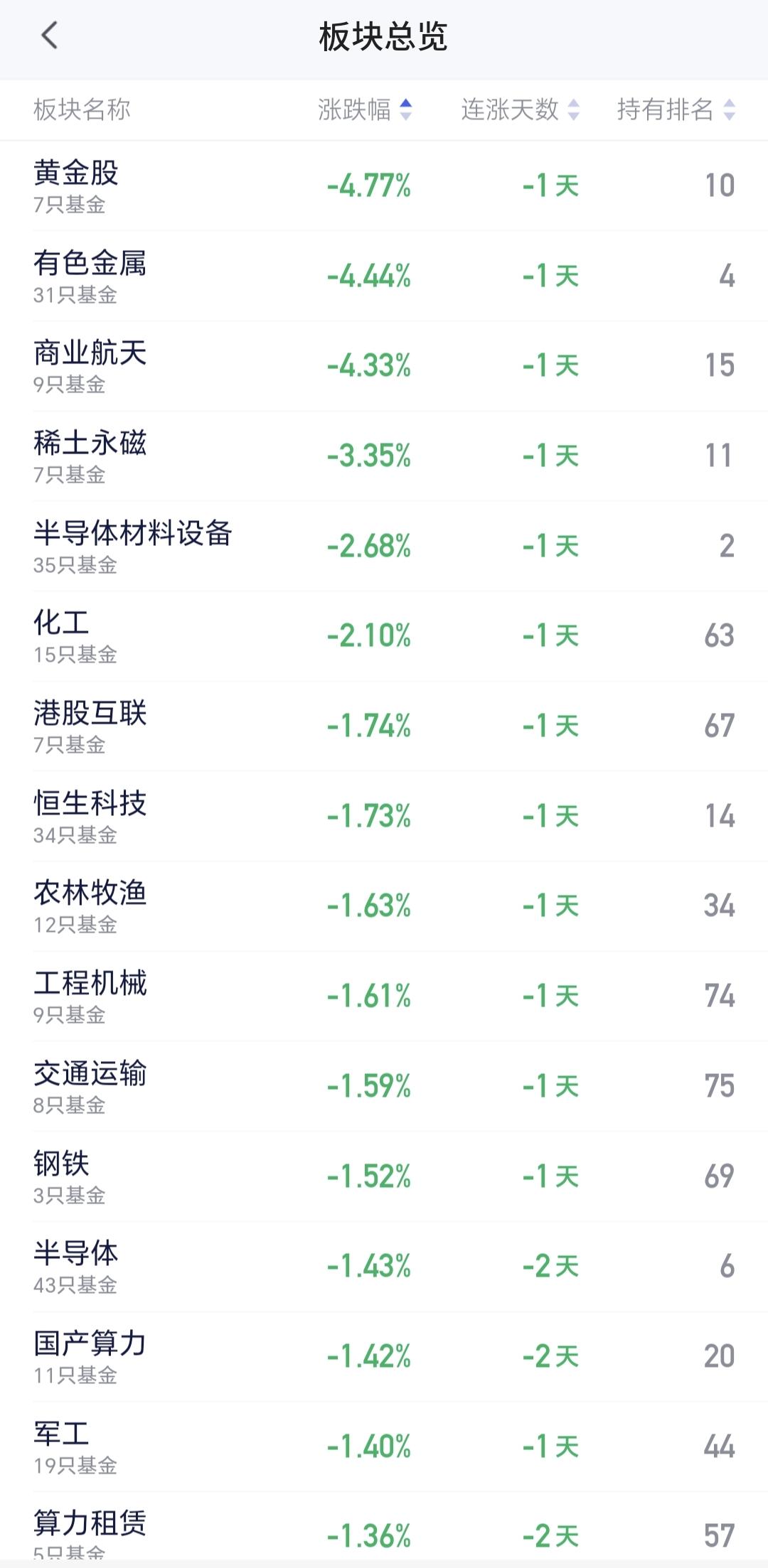Sort by 持有排名 column arrows

(x=729, y=109)
